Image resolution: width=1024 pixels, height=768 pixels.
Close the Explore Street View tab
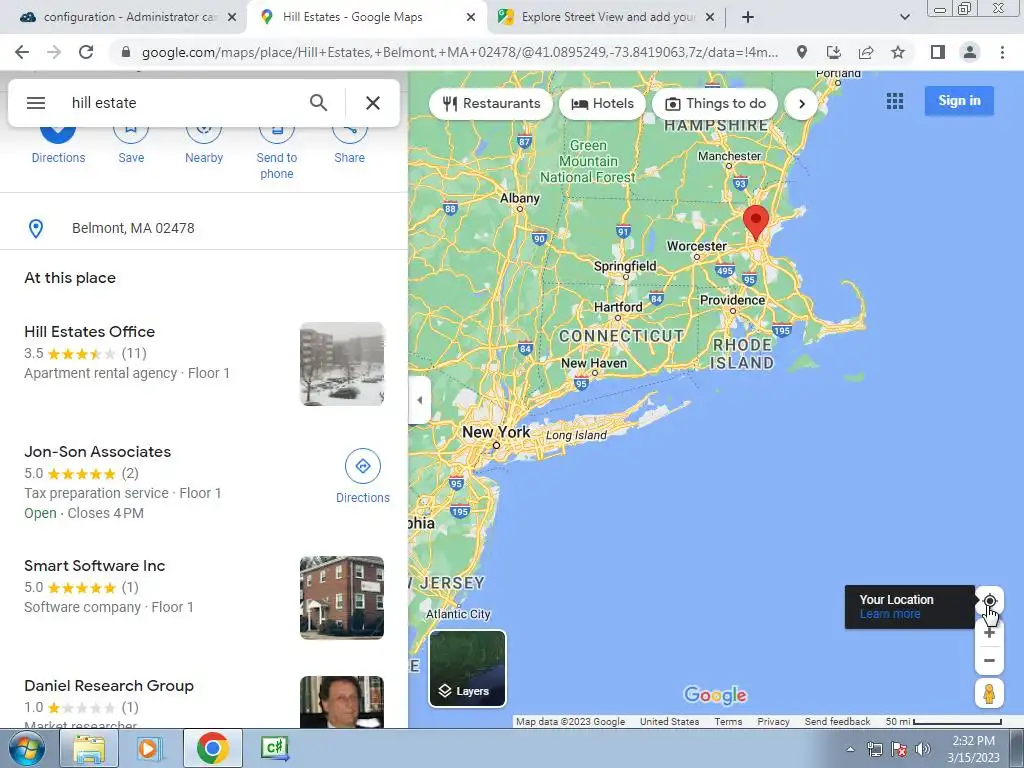click(x=710, y=17)
